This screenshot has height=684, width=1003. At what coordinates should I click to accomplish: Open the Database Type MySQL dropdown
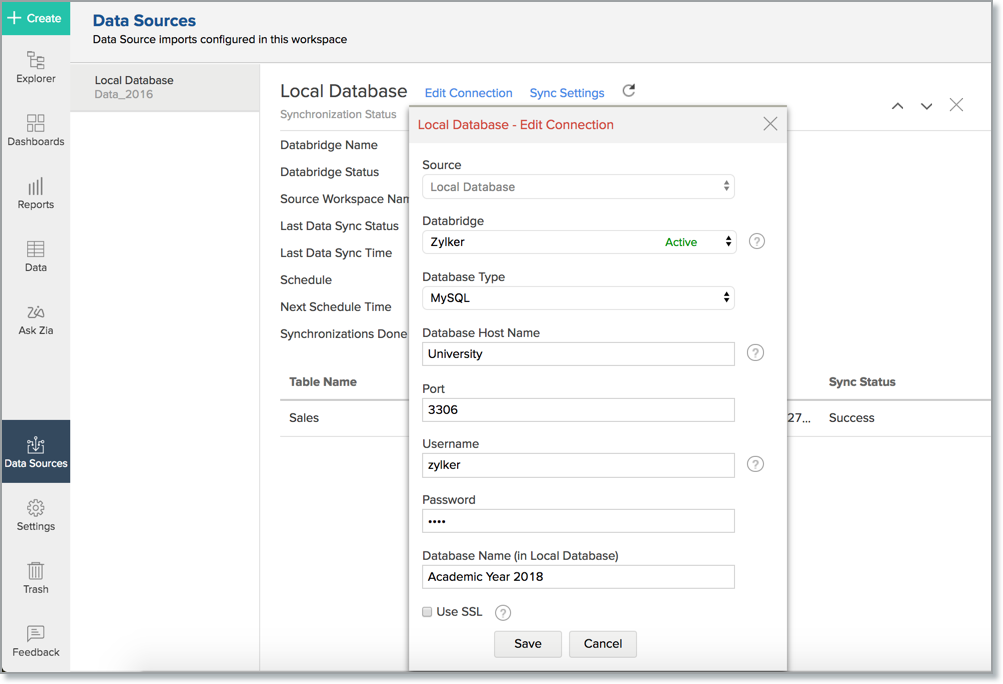pos(578,298)
